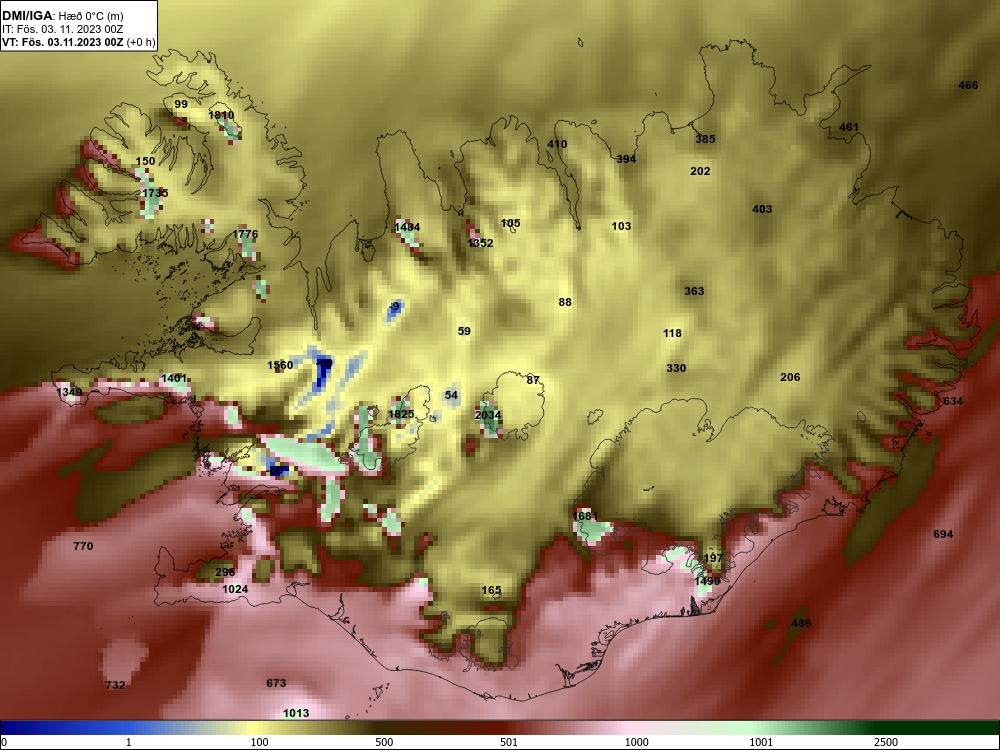Click the map value 1484
This screenshot has width=1000, height=750.
coord(407,227)
